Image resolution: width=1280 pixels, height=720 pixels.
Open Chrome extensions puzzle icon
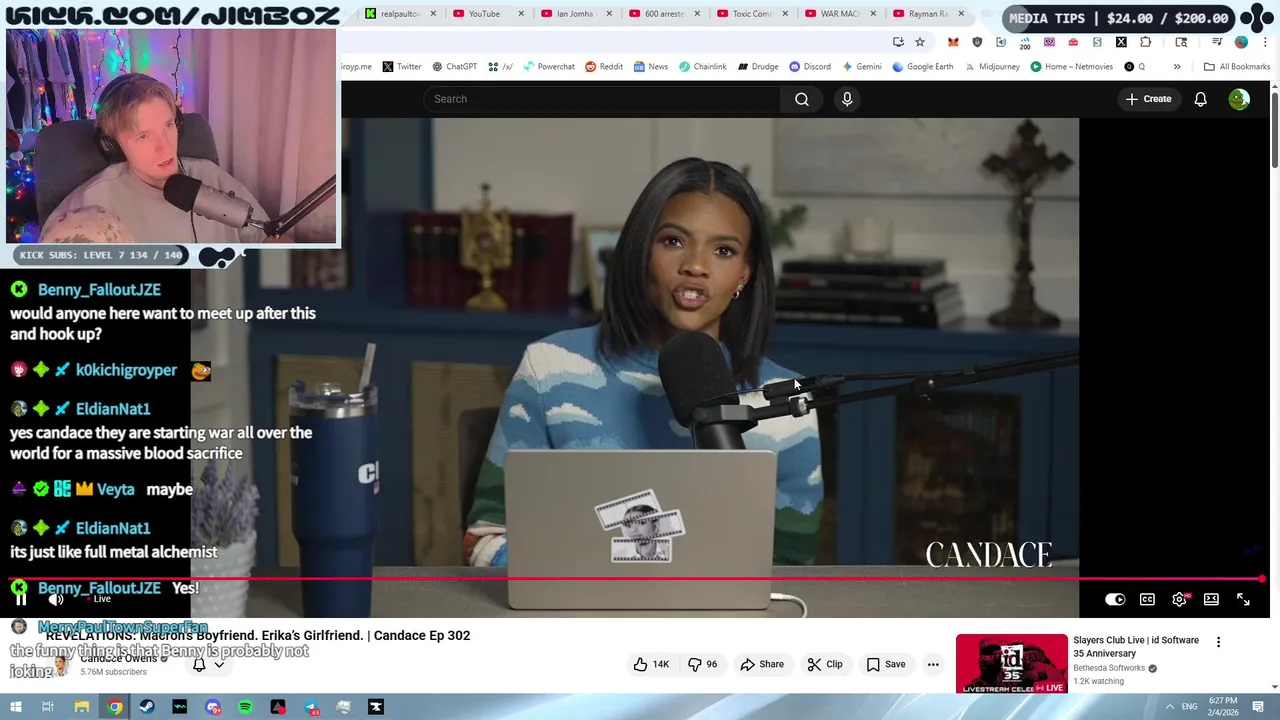point(1145,42)
